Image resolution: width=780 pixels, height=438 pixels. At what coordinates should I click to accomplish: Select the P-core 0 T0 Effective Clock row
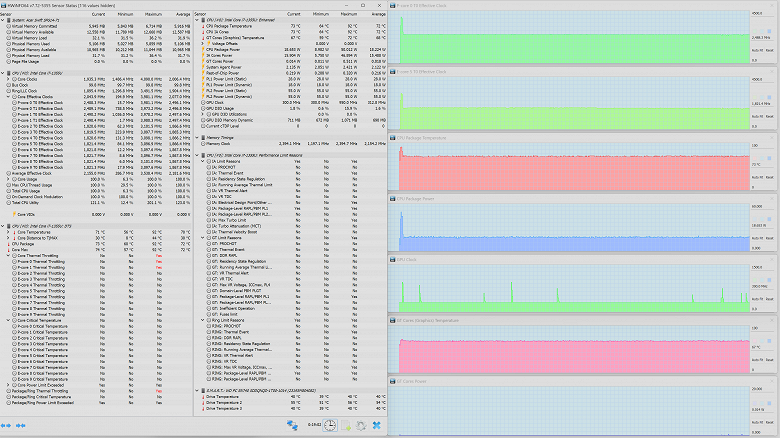pyautogui.click(x=96, y=103)
